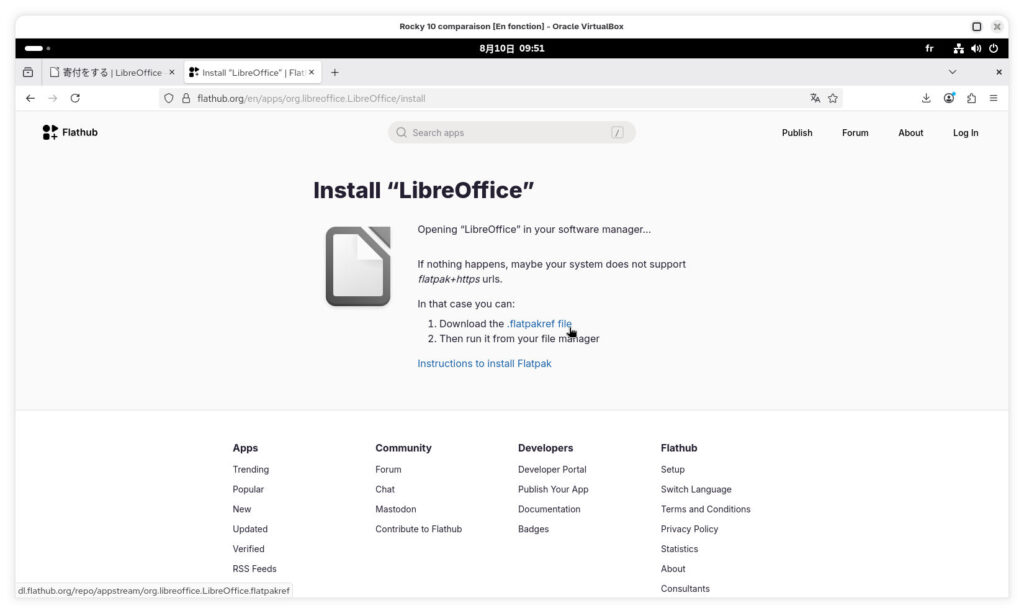Open Publish Your App link
The image size is (1024, 613).
552,489
